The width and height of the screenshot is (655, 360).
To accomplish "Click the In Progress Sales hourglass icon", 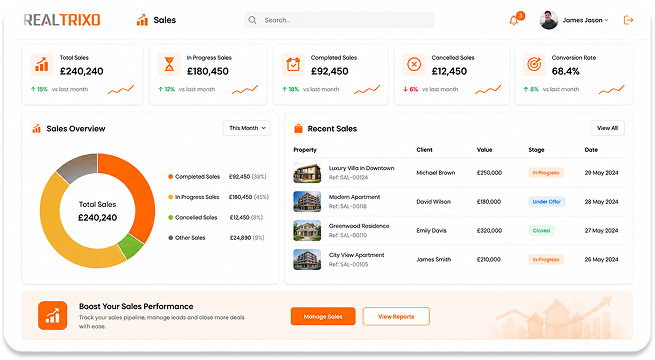I will [169, 64].
